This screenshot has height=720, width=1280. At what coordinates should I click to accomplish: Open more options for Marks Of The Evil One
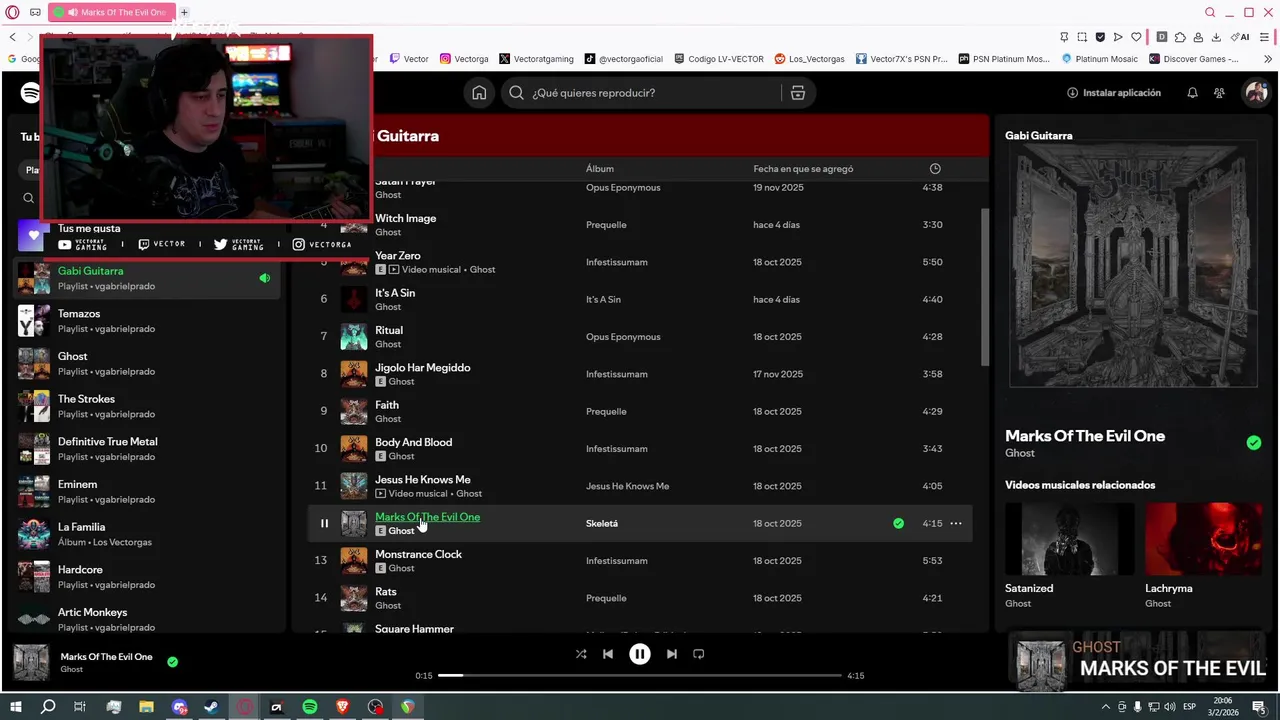[956, 523]
